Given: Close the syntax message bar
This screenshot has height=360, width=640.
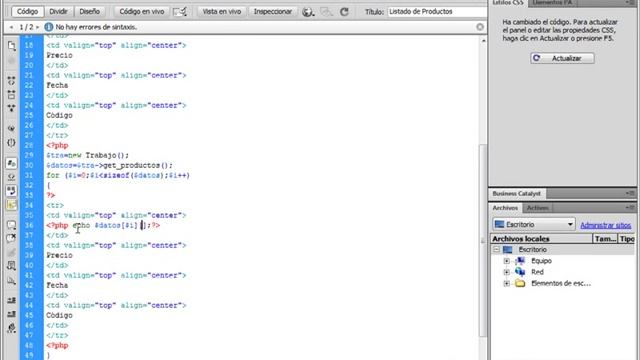Looking at the screenshot, I should pyautogui.click(x=480, y=27).
